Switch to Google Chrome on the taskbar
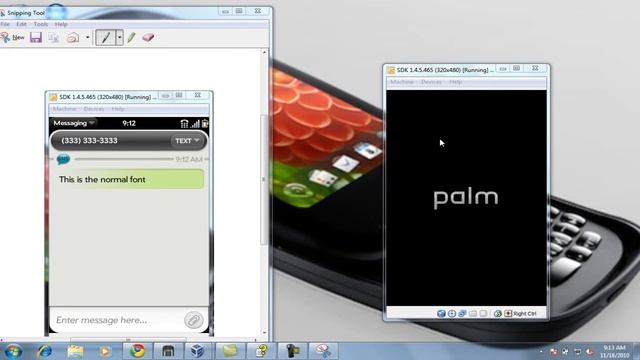Image resolution: width=640 pixels, height=360 pixels. [137, 351]
